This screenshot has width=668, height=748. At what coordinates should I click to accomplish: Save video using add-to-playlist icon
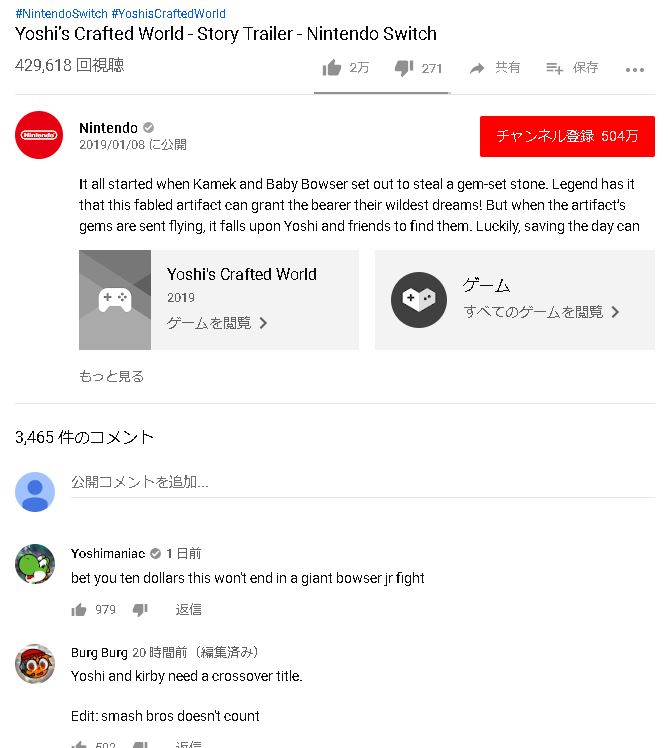point(554,68)
